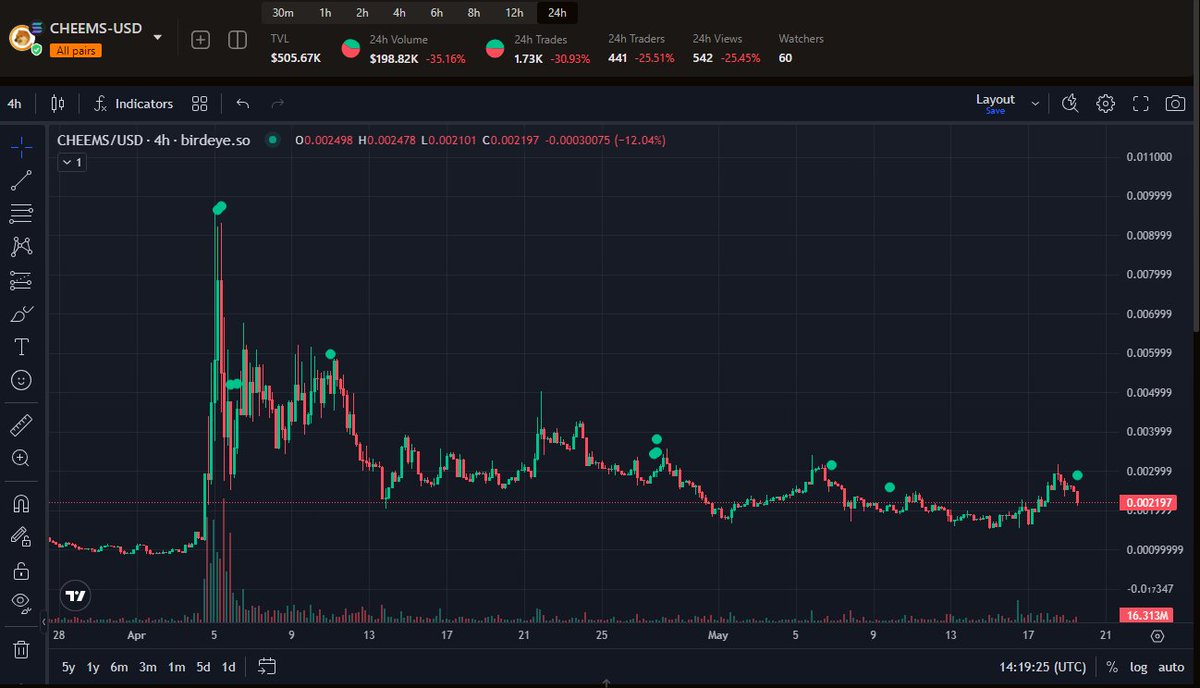Toggle logarithmic price scale
1200x688 pixels.
pyautogui.click(x=1139, y=667)
